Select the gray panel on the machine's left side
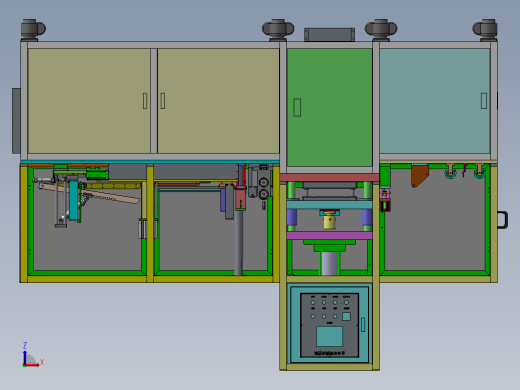This screenshot has height=390, width=520. 16,121
